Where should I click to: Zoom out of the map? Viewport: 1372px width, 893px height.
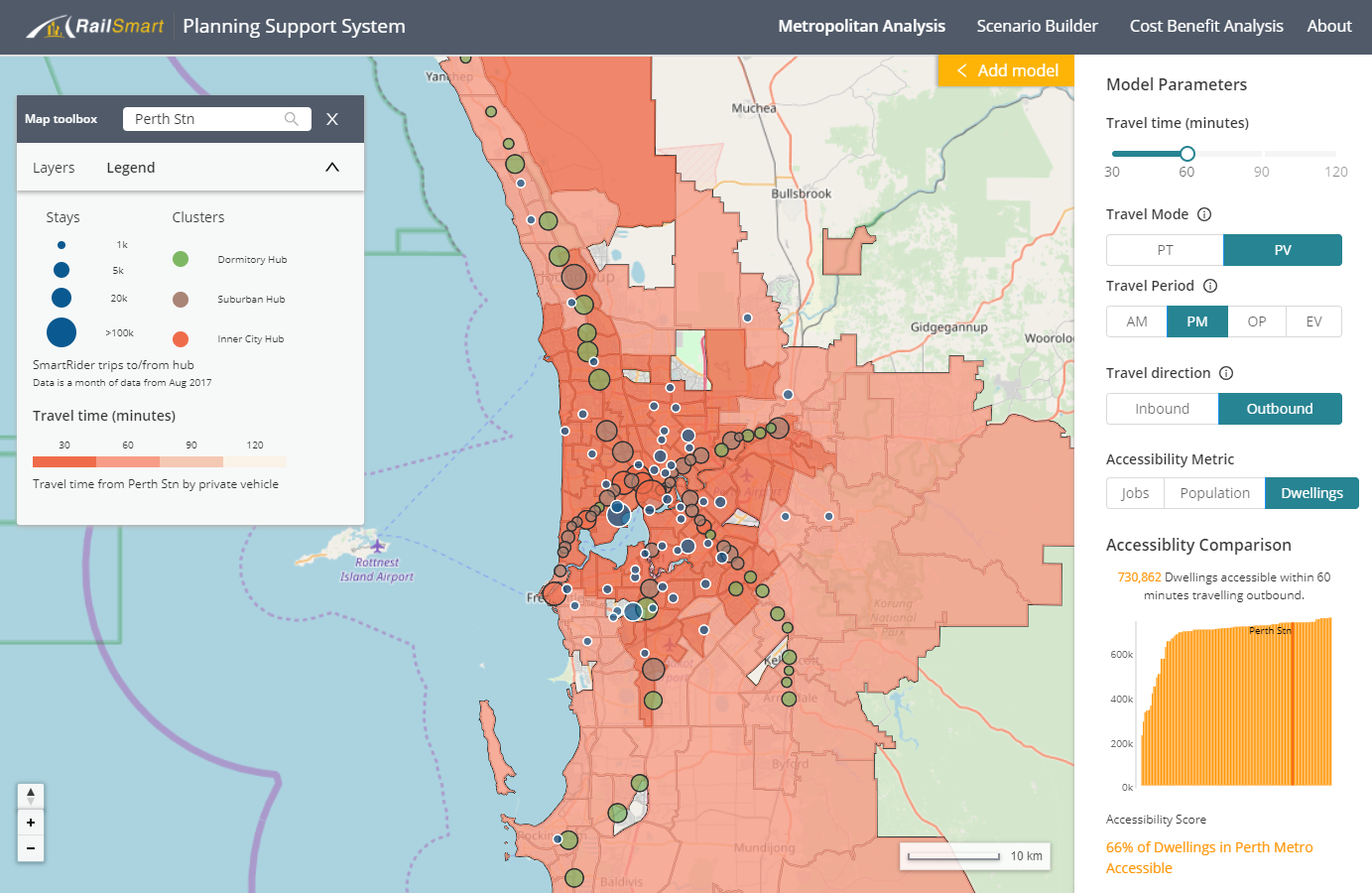tap(31, 848)
